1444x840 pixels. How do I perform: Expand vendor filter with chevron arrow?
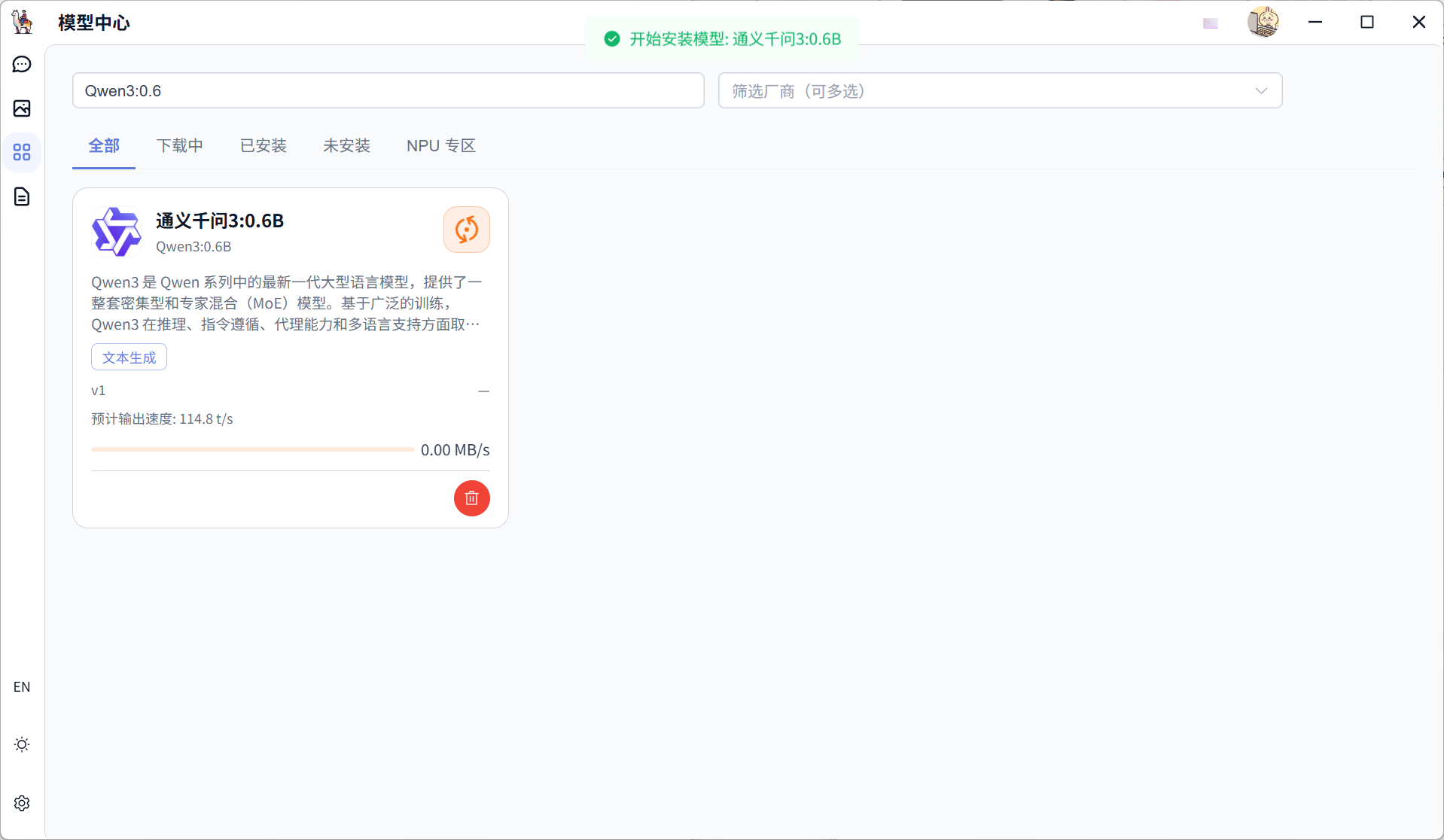tap(1261, 91)
